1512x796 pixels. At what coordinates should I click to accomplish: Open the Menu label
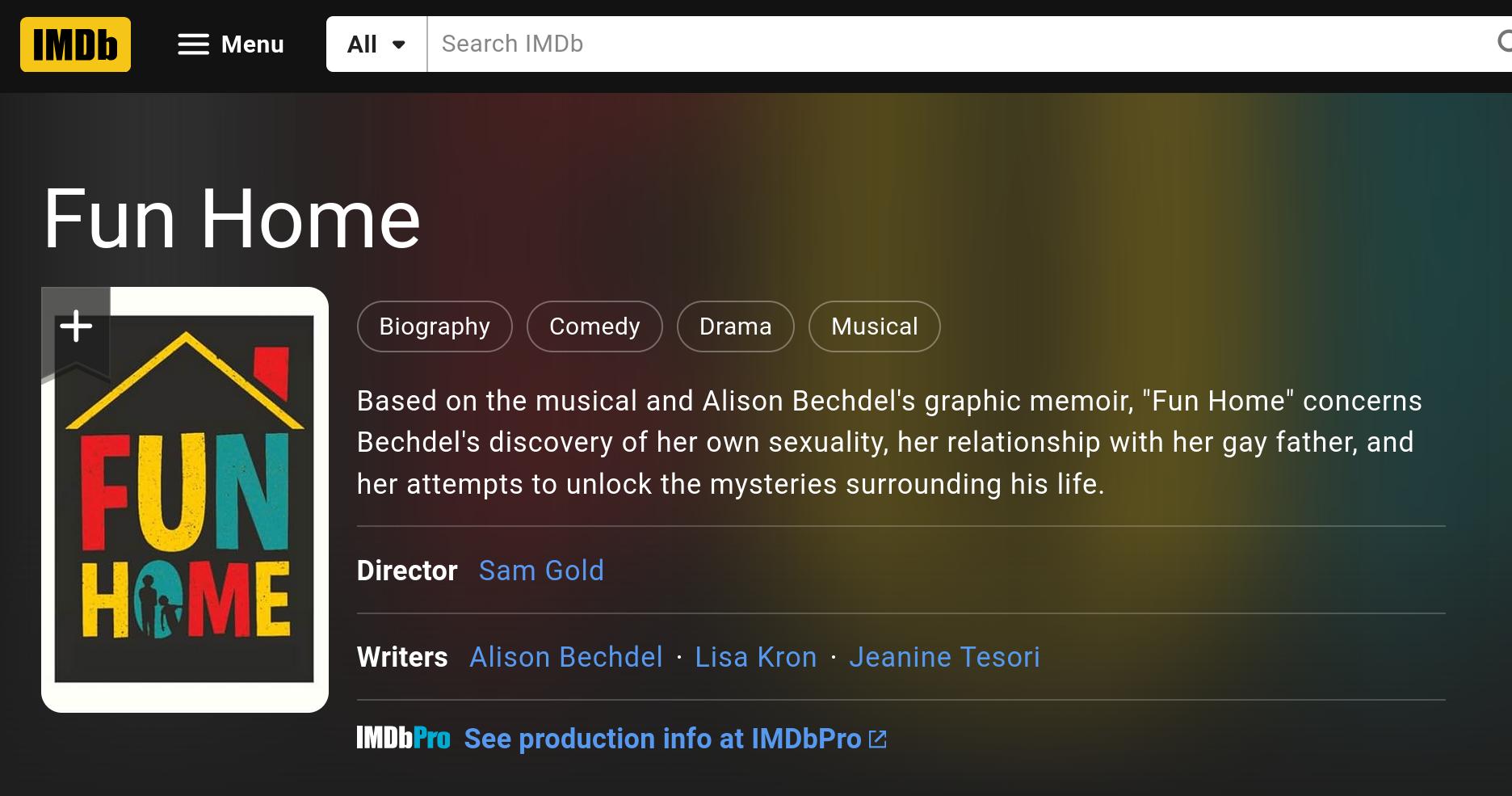[252, 44]
